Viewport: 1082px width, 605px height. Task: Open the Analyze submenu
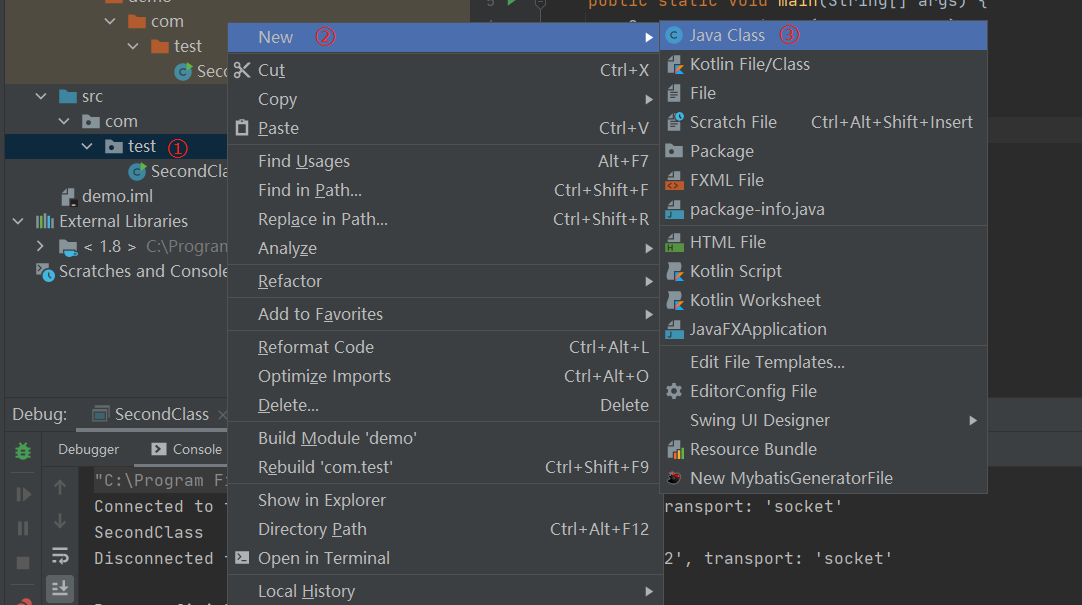(x=445, y=248)
